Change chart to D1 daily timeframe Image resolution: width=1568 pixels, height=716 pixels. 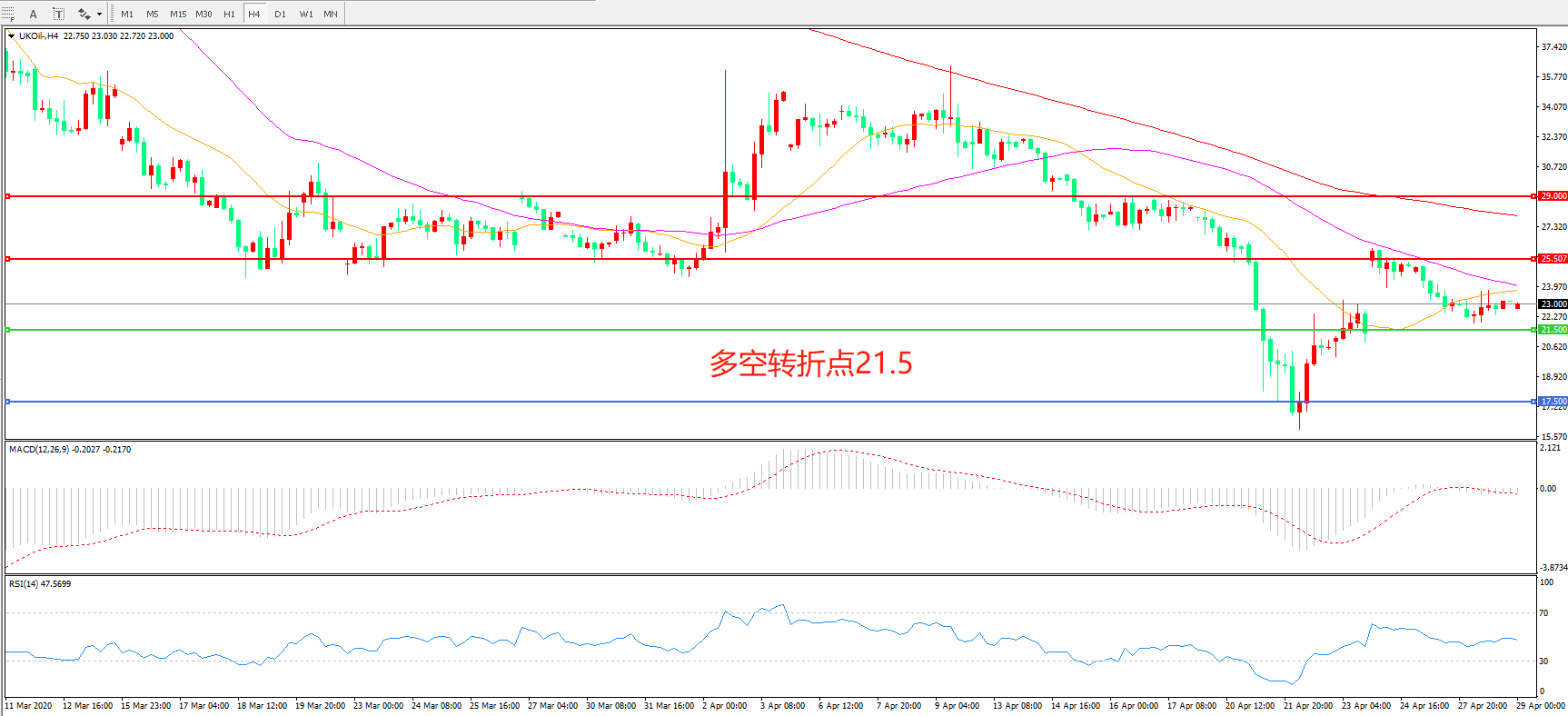280,14
